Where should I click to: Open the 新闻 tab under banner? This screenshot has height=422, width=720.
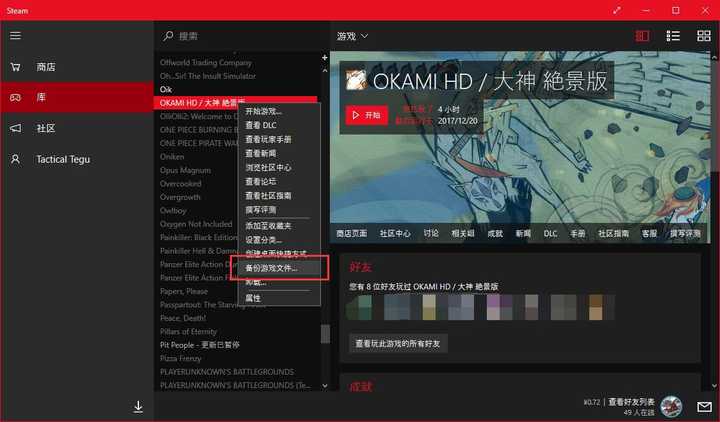(x=523, y=234)
